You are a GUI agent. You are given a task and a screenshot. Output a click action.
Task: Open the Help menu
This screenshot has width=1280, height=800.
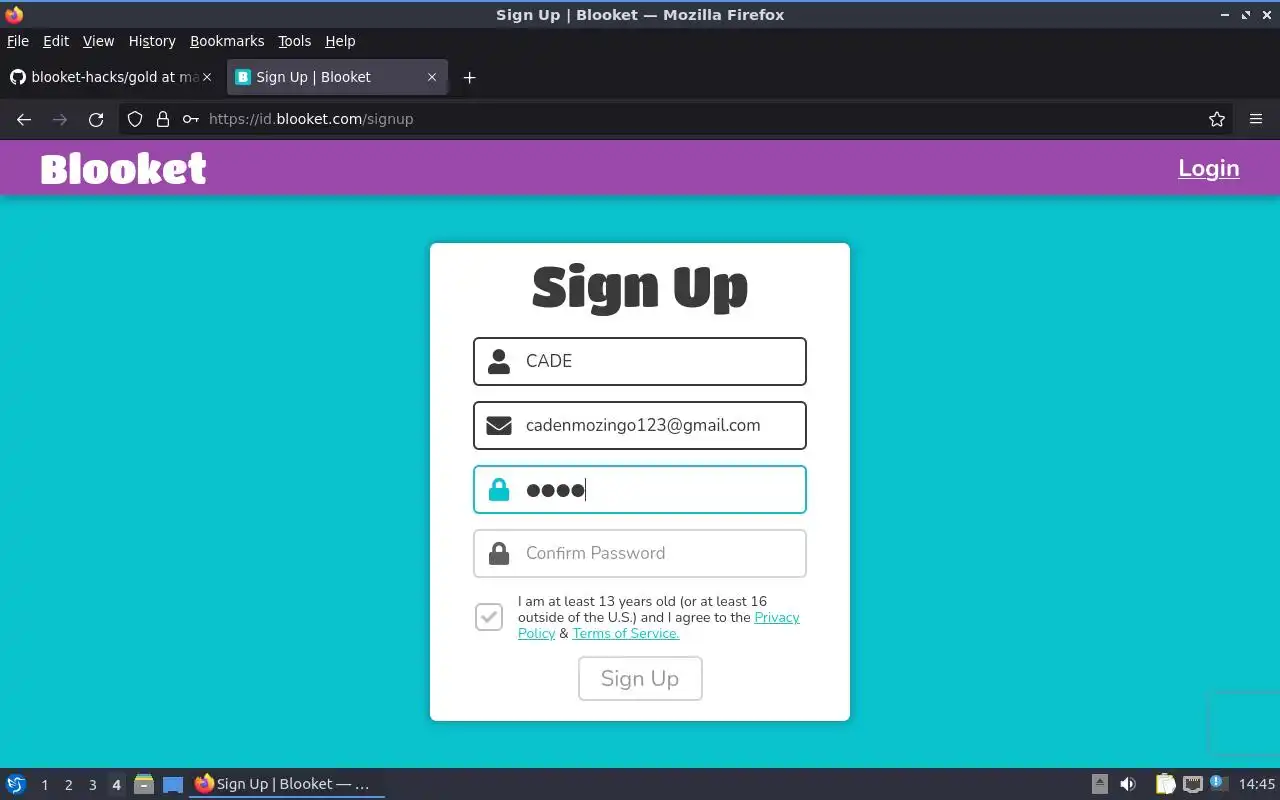pos(340,41)
